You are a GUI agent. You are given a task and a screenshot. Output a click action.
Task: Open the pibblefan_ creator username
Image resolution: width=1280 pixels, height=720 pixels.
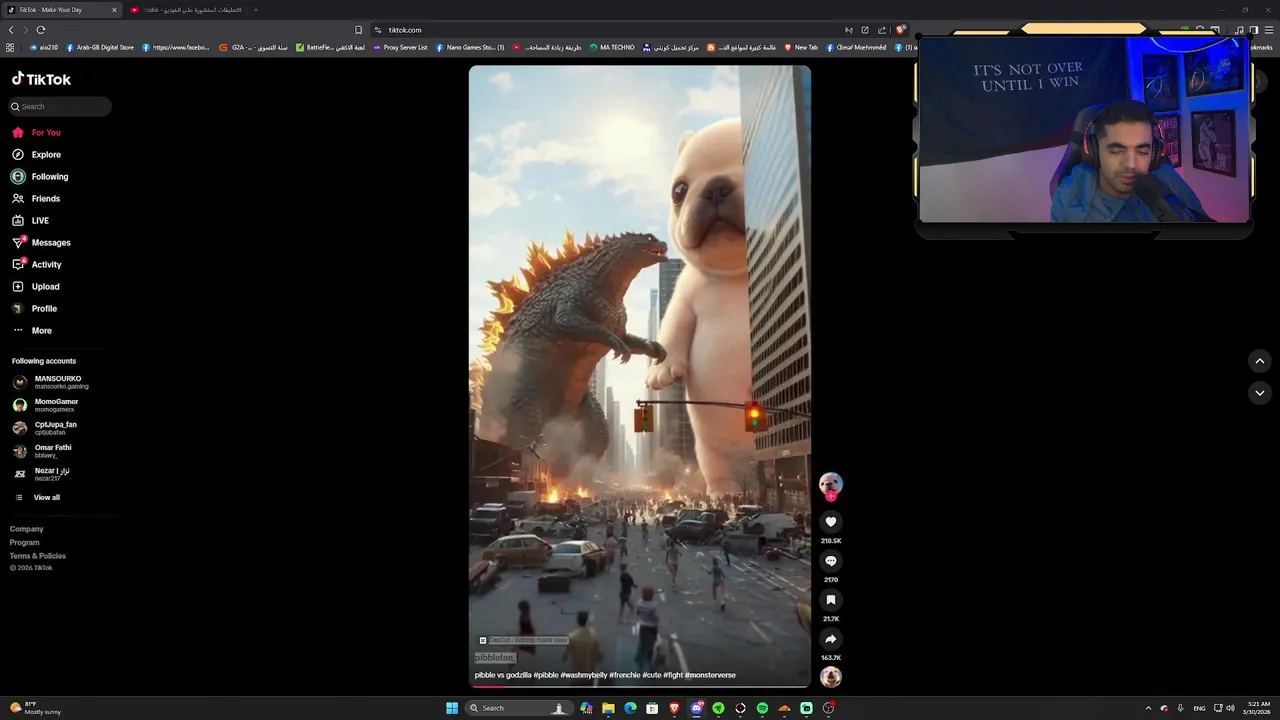(x=494, y=658)
